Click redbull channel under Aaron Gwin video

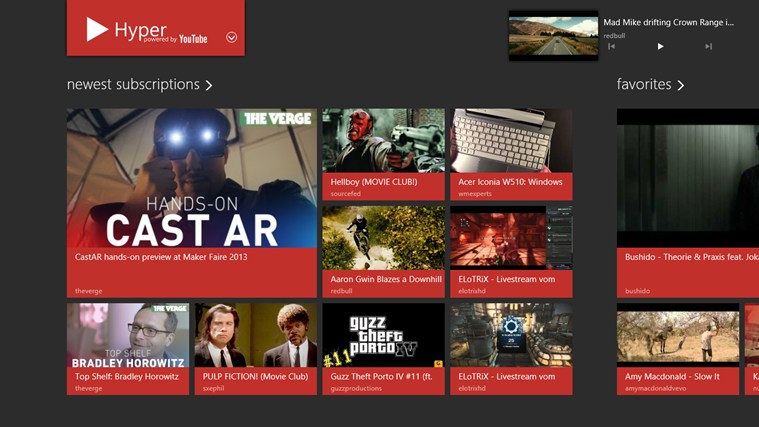click(341, 291)
